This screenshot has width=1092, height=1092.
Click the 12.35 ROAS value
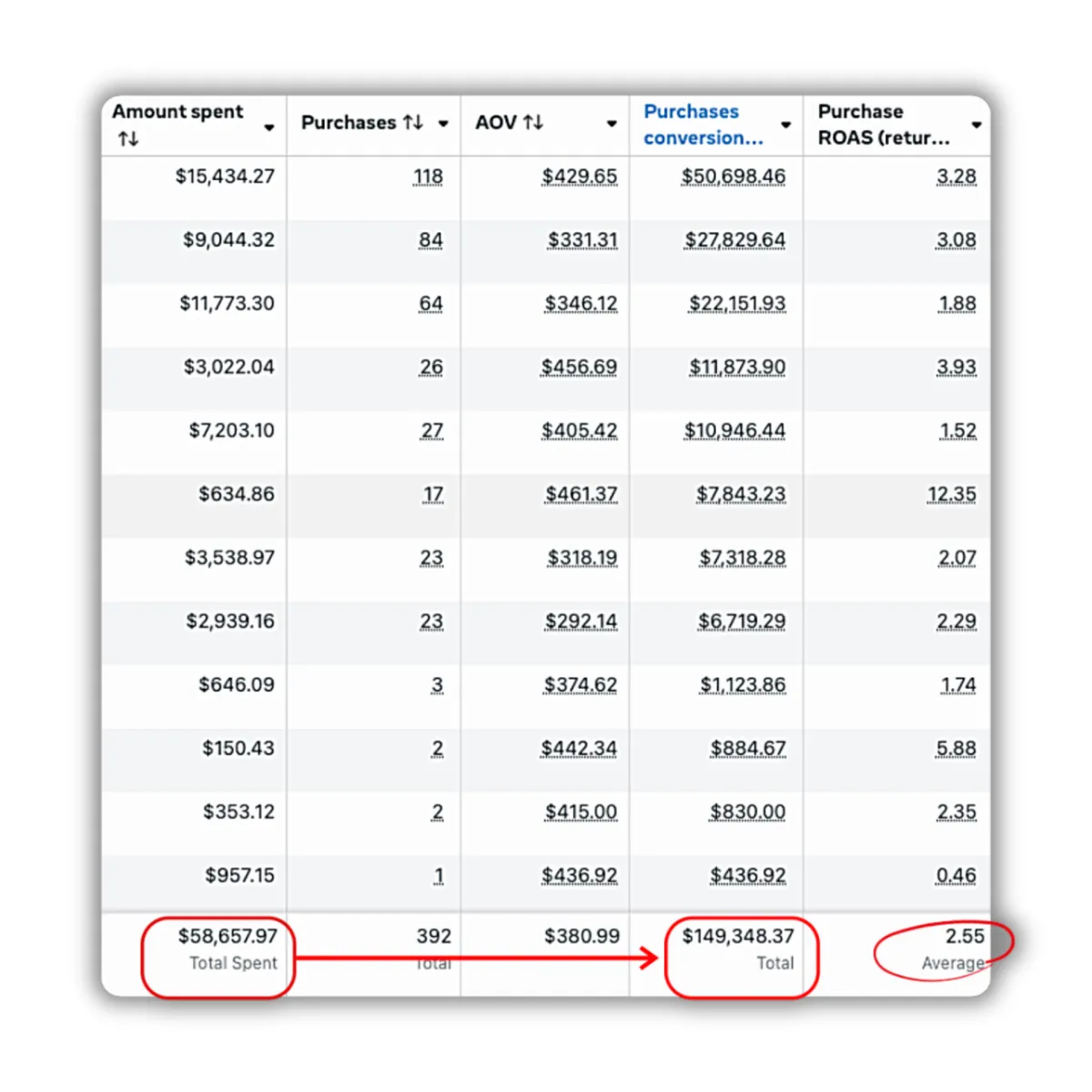coord(952,494)
